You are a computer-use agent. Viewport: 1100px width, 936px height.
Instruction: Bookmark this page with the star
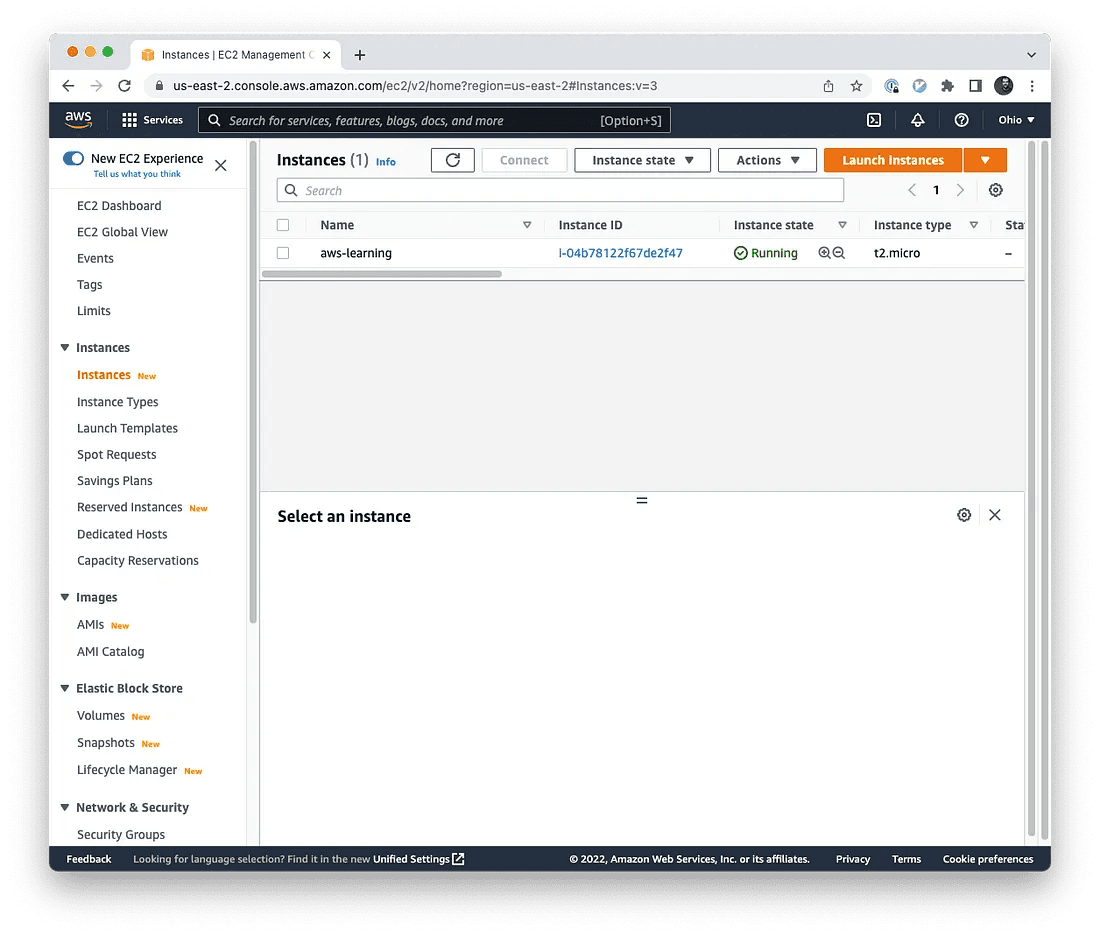click(x=856, y=86)
